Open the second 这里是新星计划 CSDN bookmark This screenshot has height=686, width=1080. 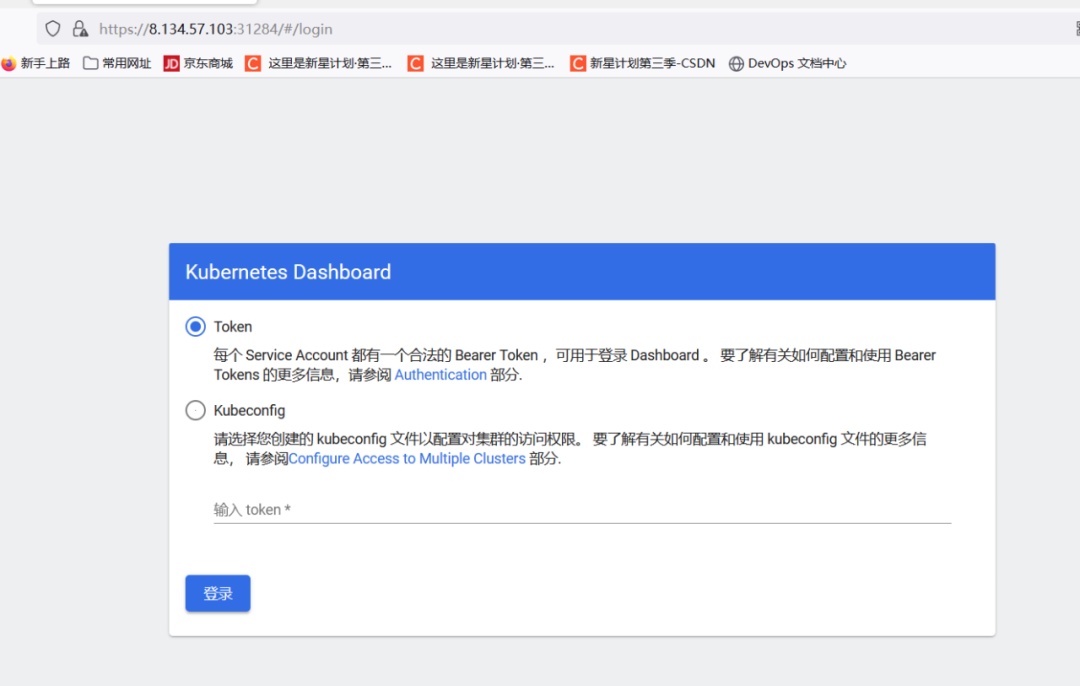tap(481, 63)
